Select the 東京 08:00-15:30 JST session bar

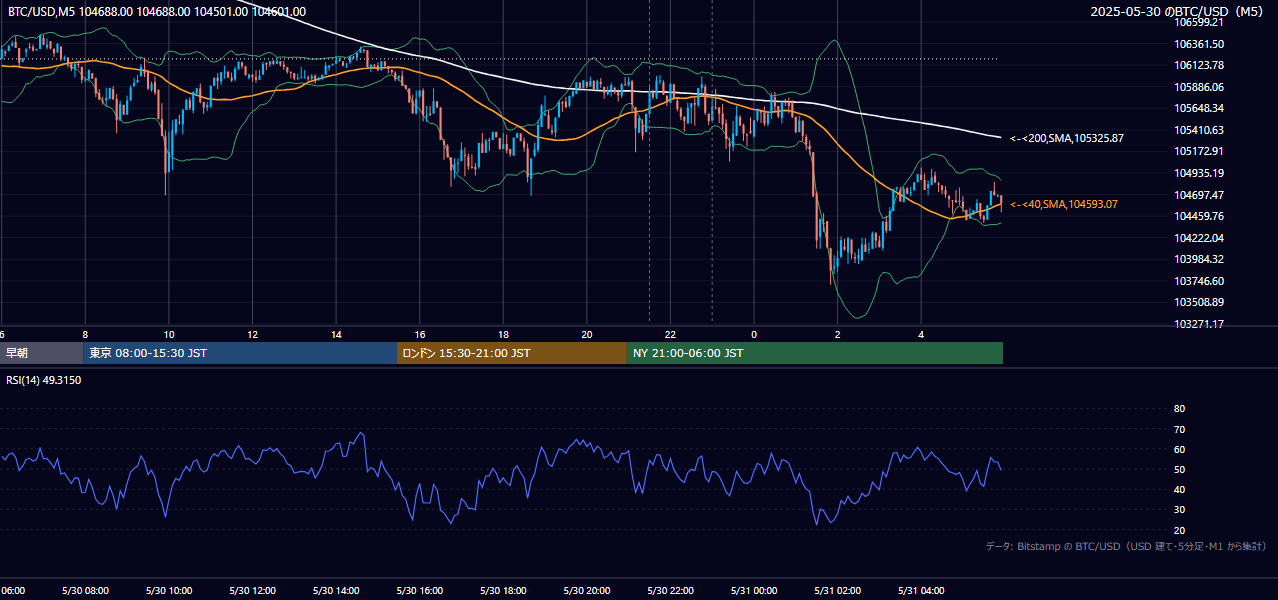240,353
